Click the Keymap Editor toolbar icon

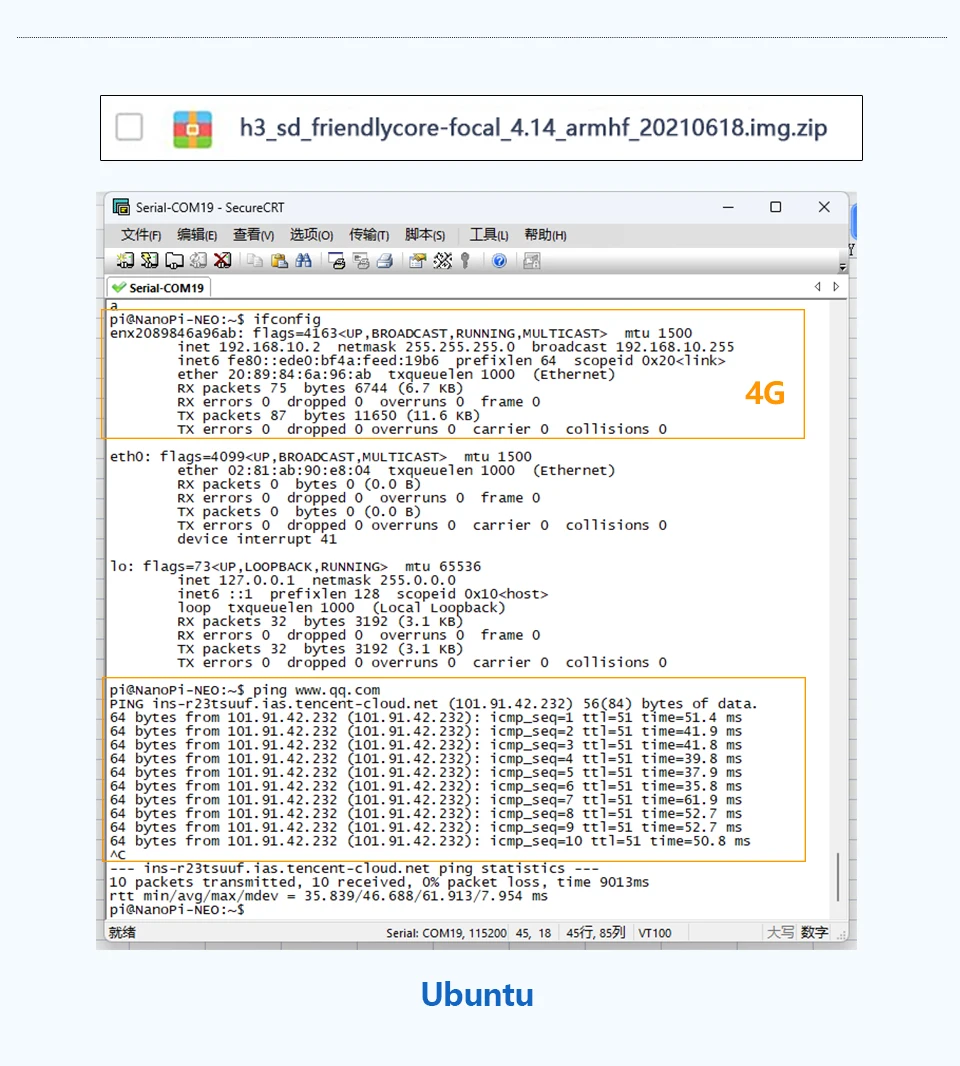coord(442,260)
